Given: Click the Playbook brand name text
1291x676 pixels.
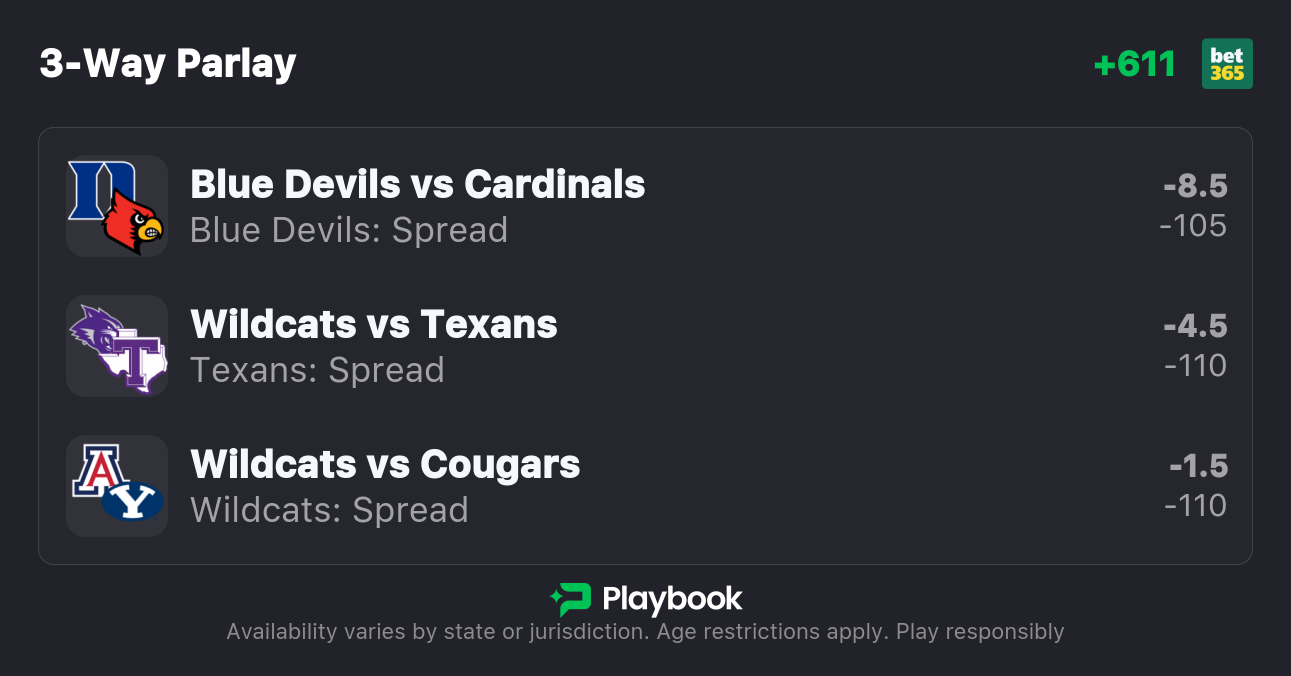Looking at the screenshot, I should click(x=672, y=599).
